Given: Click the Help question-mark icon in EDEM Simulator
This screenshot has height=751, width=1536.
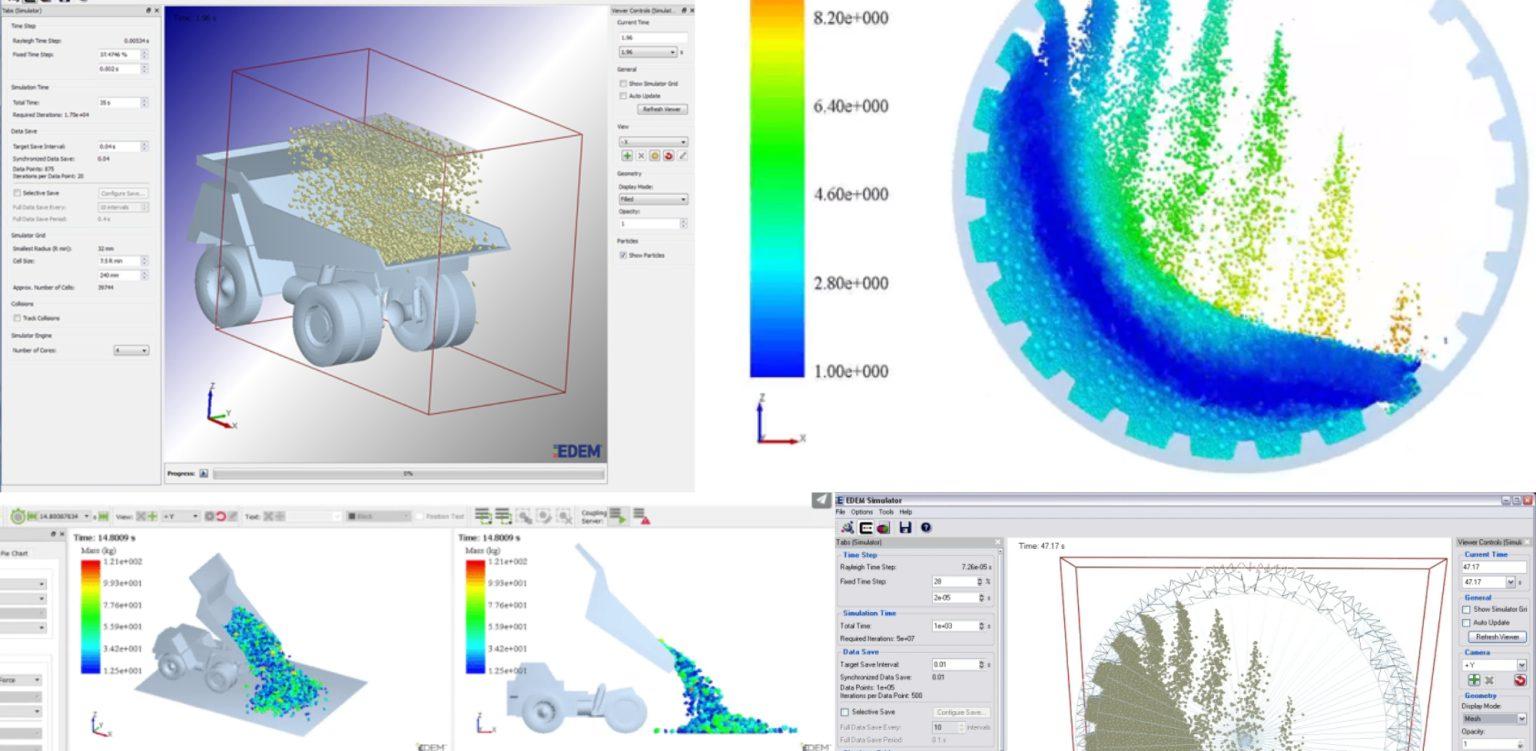Looking at the screenshot, I should tap(925, 527).
